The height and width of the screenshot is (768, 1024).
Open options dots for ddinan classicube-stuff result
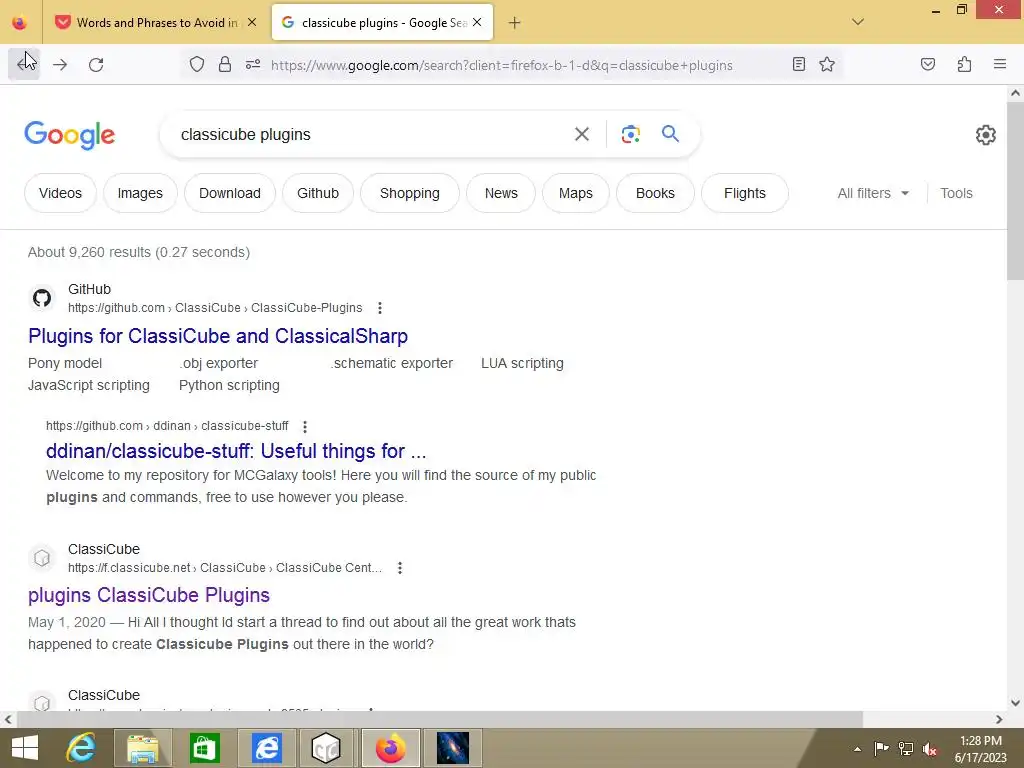304,426
